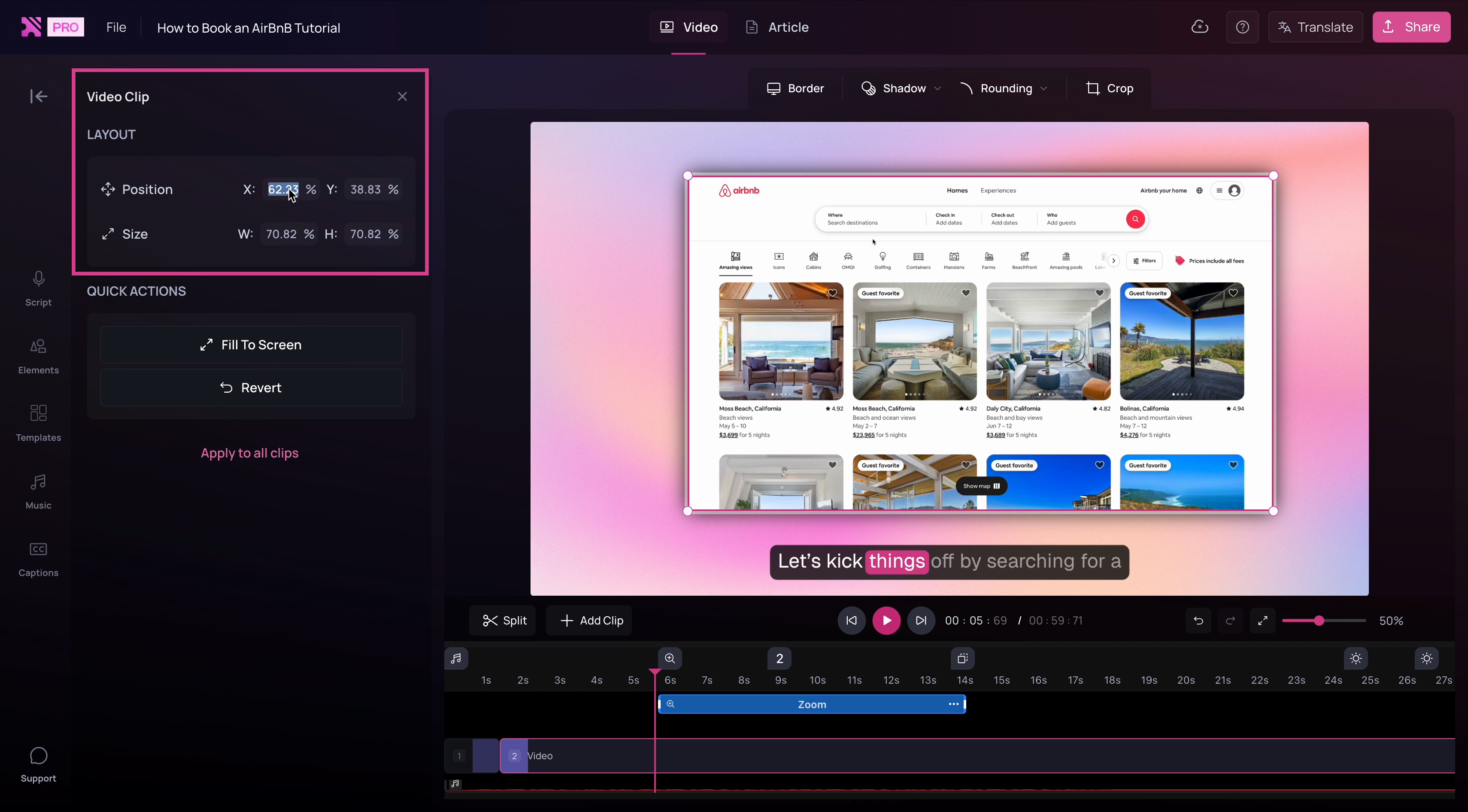Screen dimensions: 1468x812
Task: Open the Music panel
Action: tap(38, 491)
